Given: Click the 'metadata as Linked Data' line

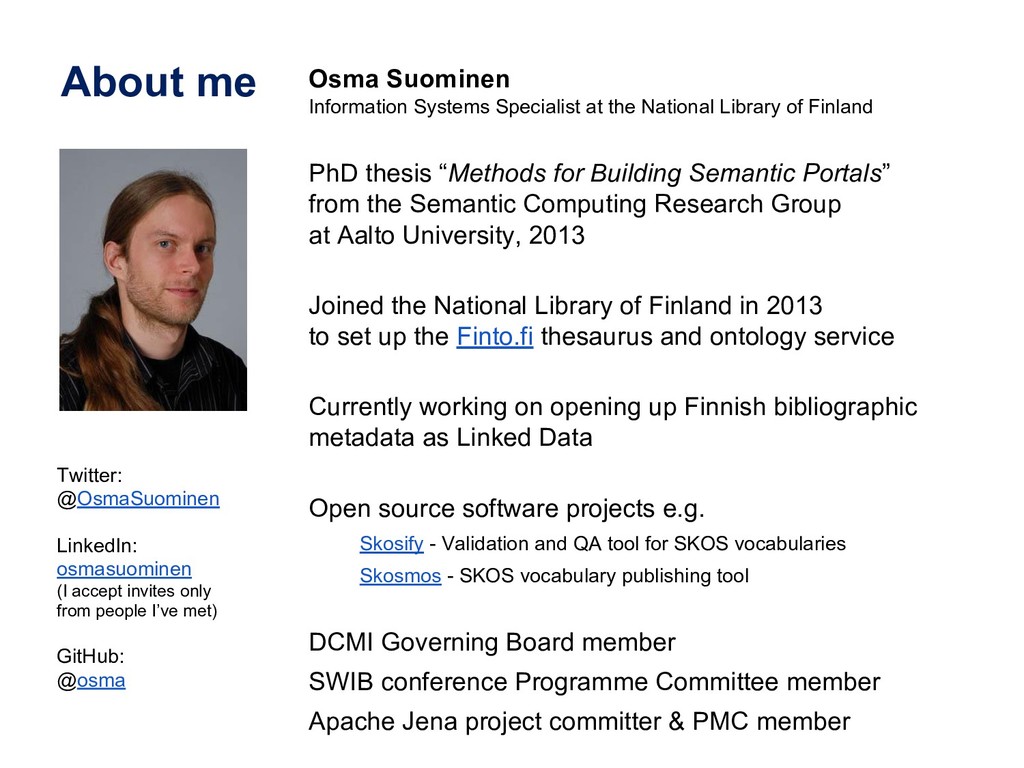Looking at the screenshot, I should tap(450, 438).
